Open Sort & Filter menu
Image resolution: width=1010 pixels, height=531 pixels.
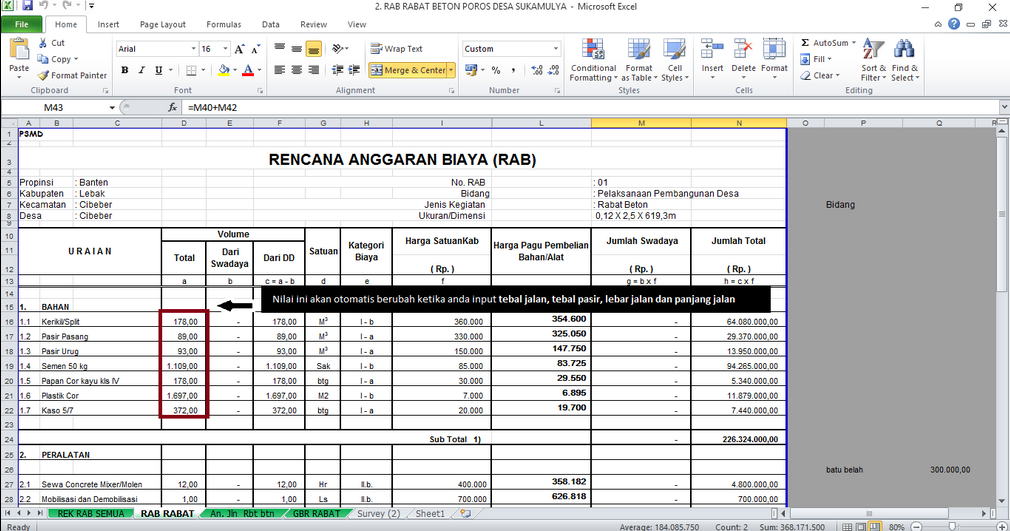tap(873, 59)
